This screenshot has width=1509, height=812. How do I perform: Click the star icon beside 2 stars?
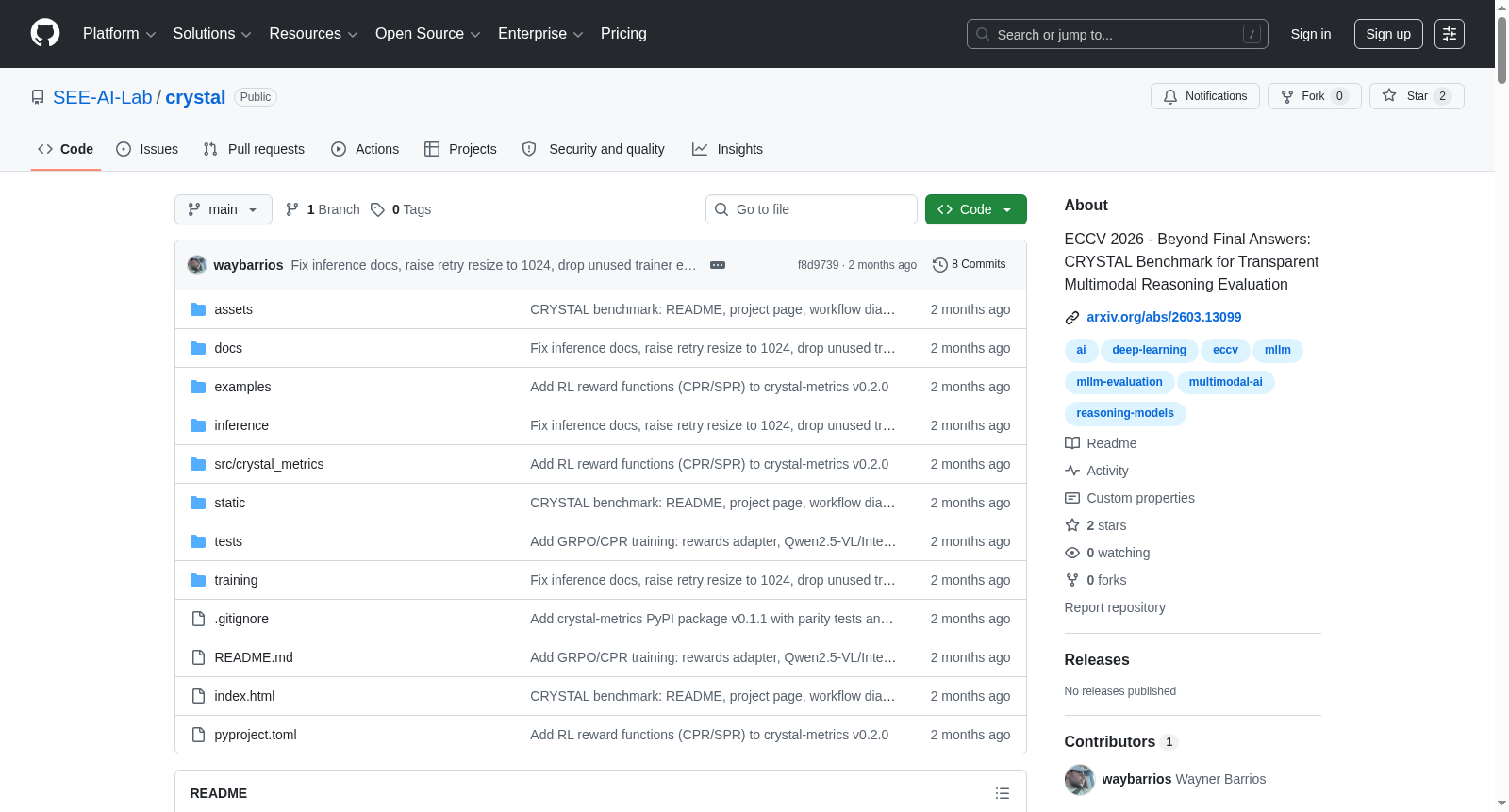tap(1072, 525)
